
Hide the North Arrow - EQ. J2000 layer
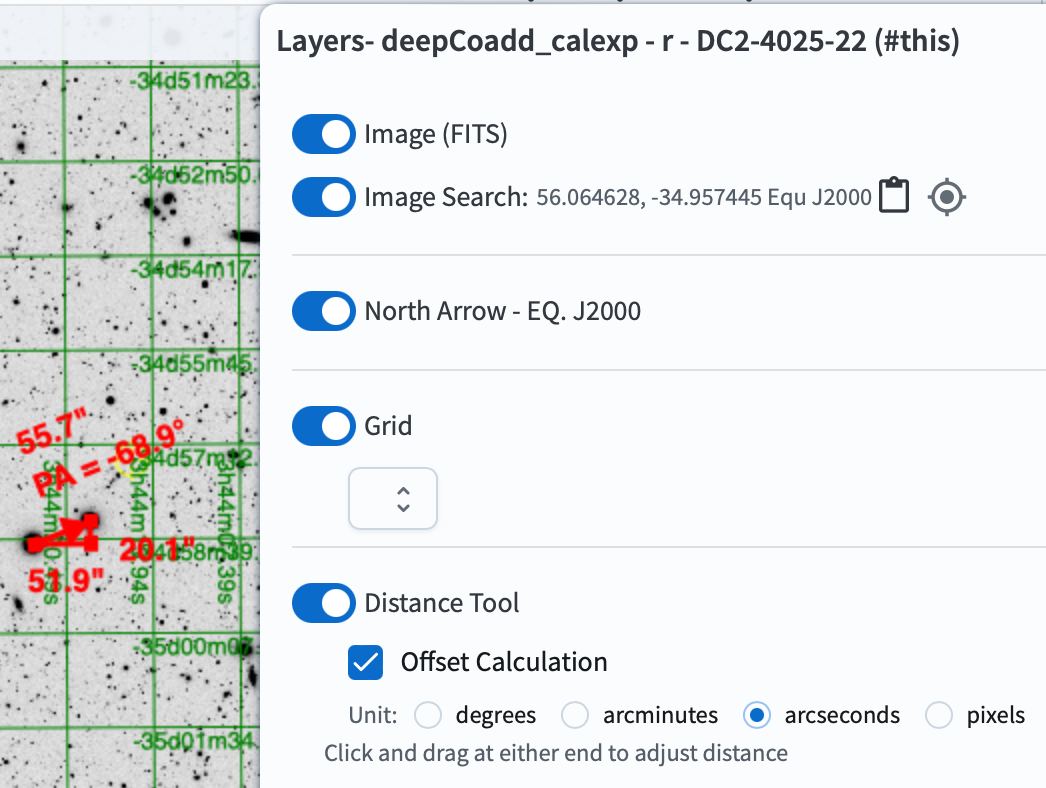coord(323,311)
